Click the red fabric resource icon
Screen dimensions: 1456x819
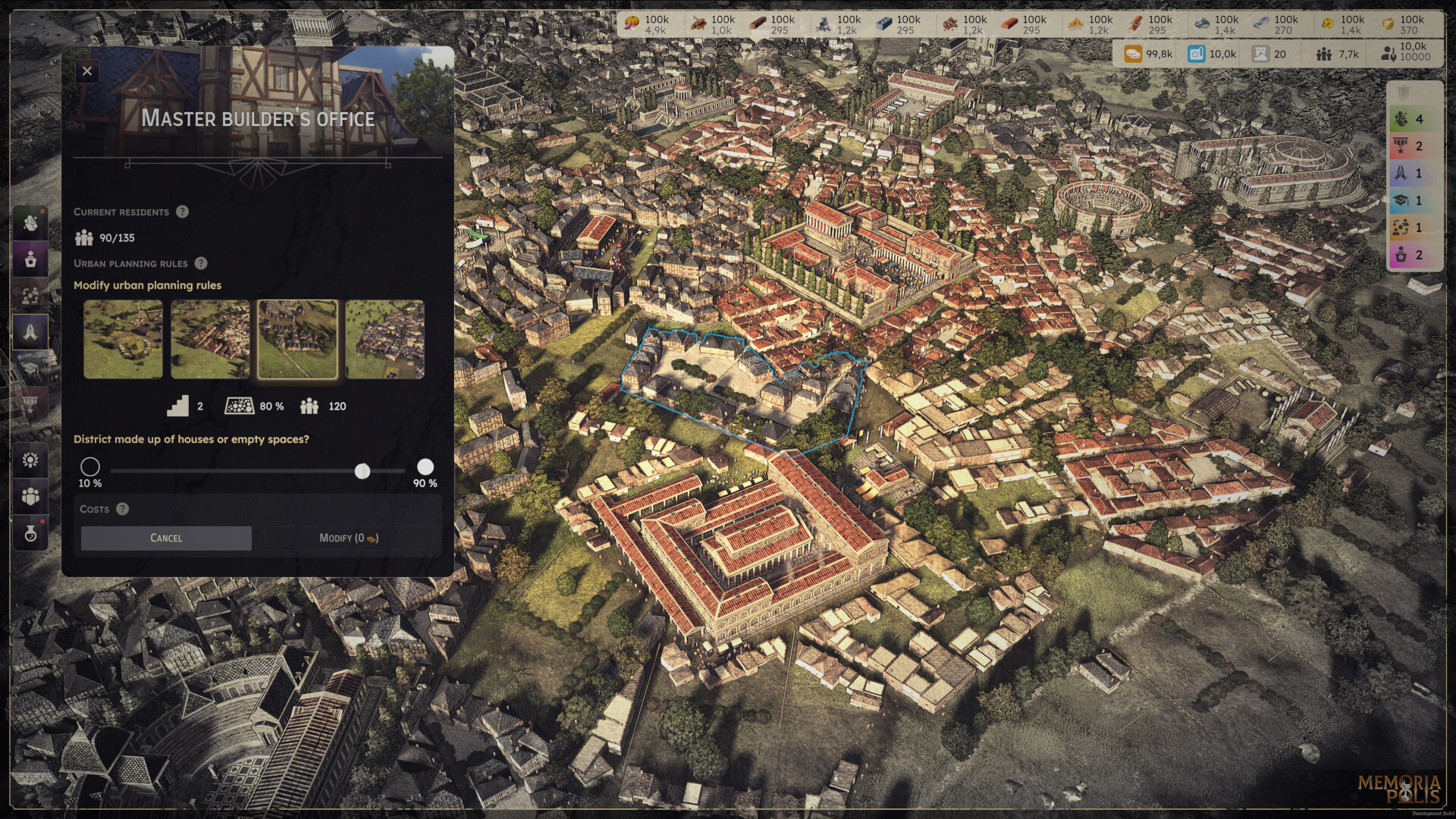[x=1135, y=24]
